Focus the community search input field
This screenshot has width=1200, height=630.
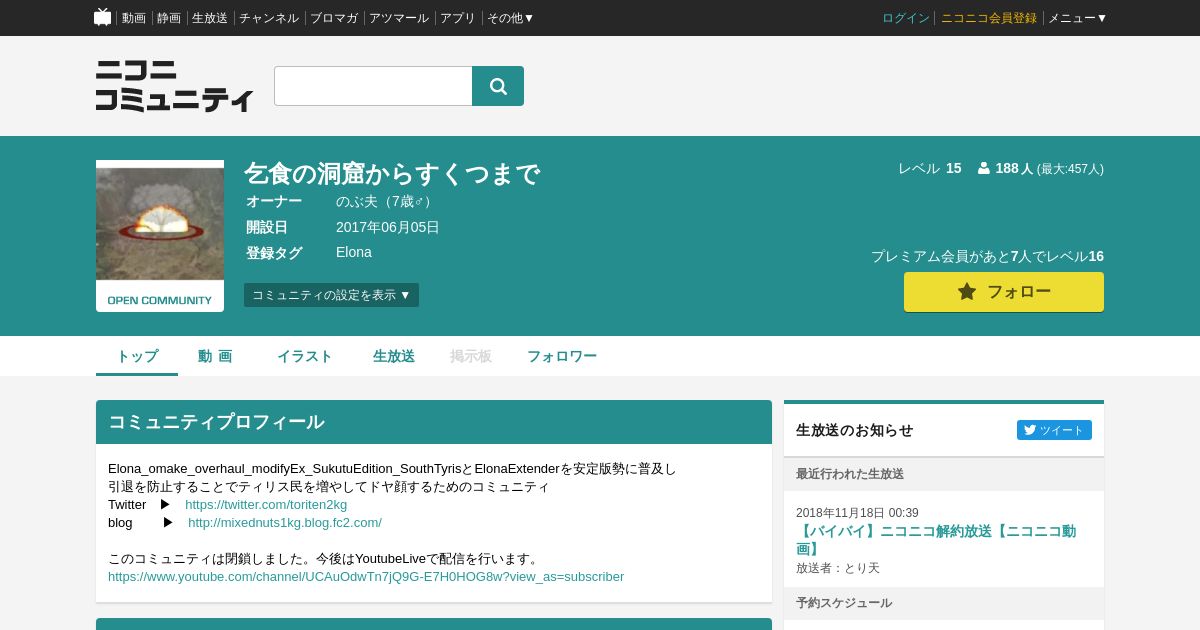(x=373, y=86)
